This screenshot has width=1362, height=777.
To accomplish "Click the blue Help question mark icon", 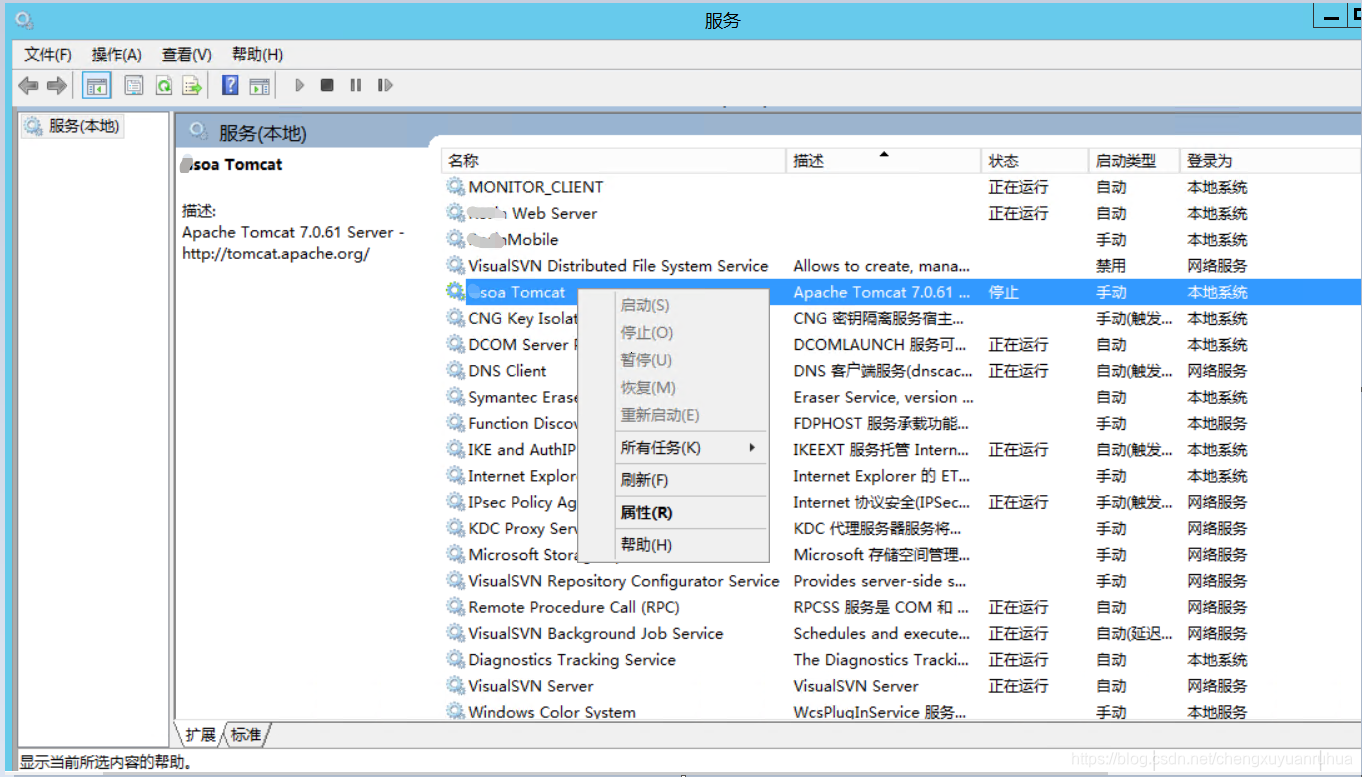I will click(230, 86).
